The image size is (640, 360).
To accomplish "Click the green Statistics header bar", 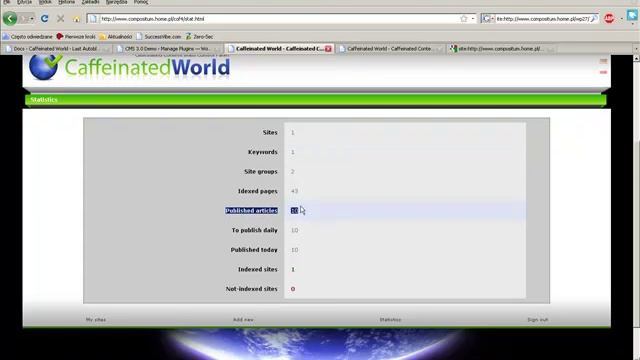I will point(316,100).
